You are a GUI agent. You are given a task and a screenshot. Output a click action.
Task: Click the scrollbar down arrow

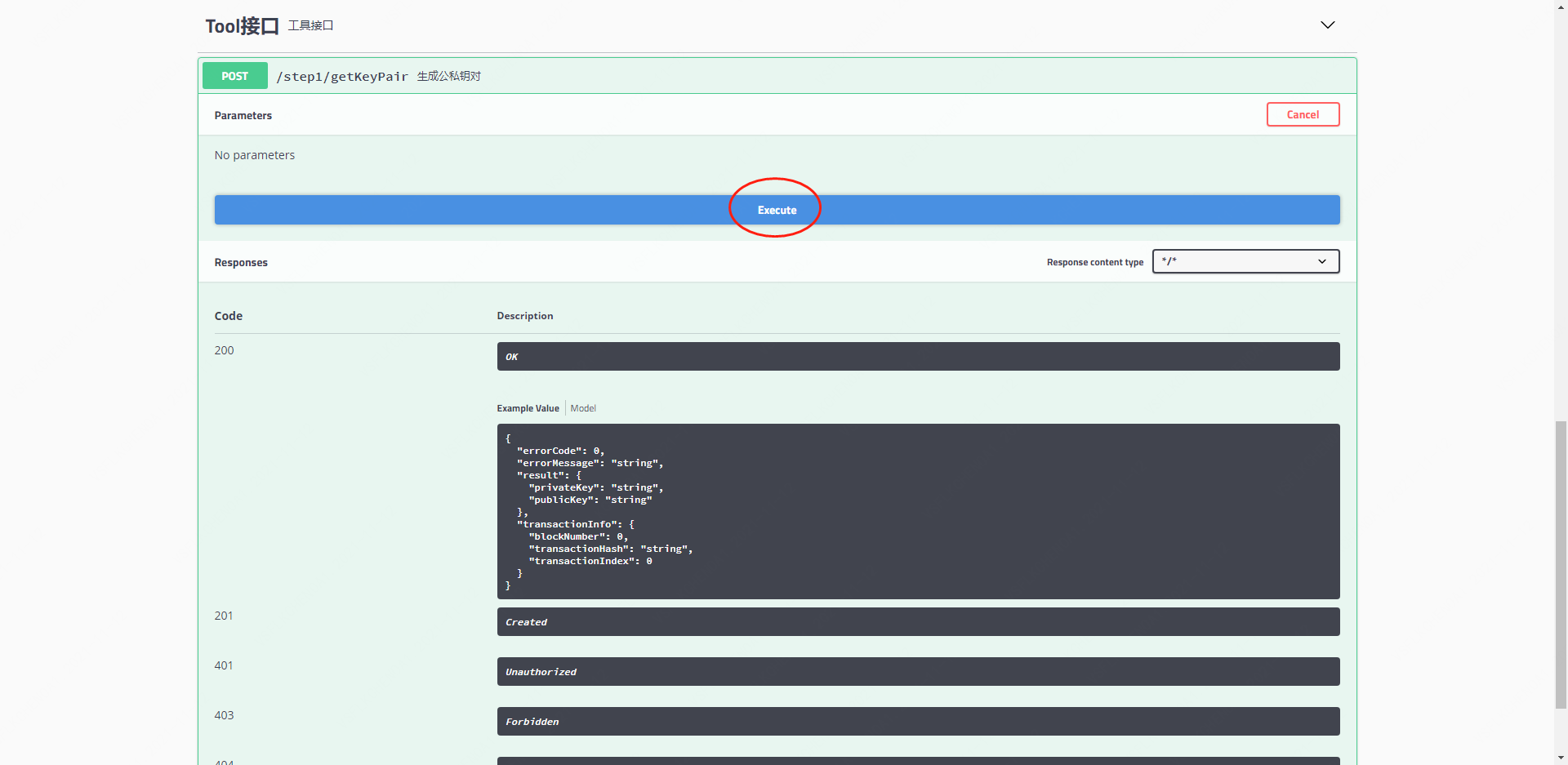point(1561,758)
